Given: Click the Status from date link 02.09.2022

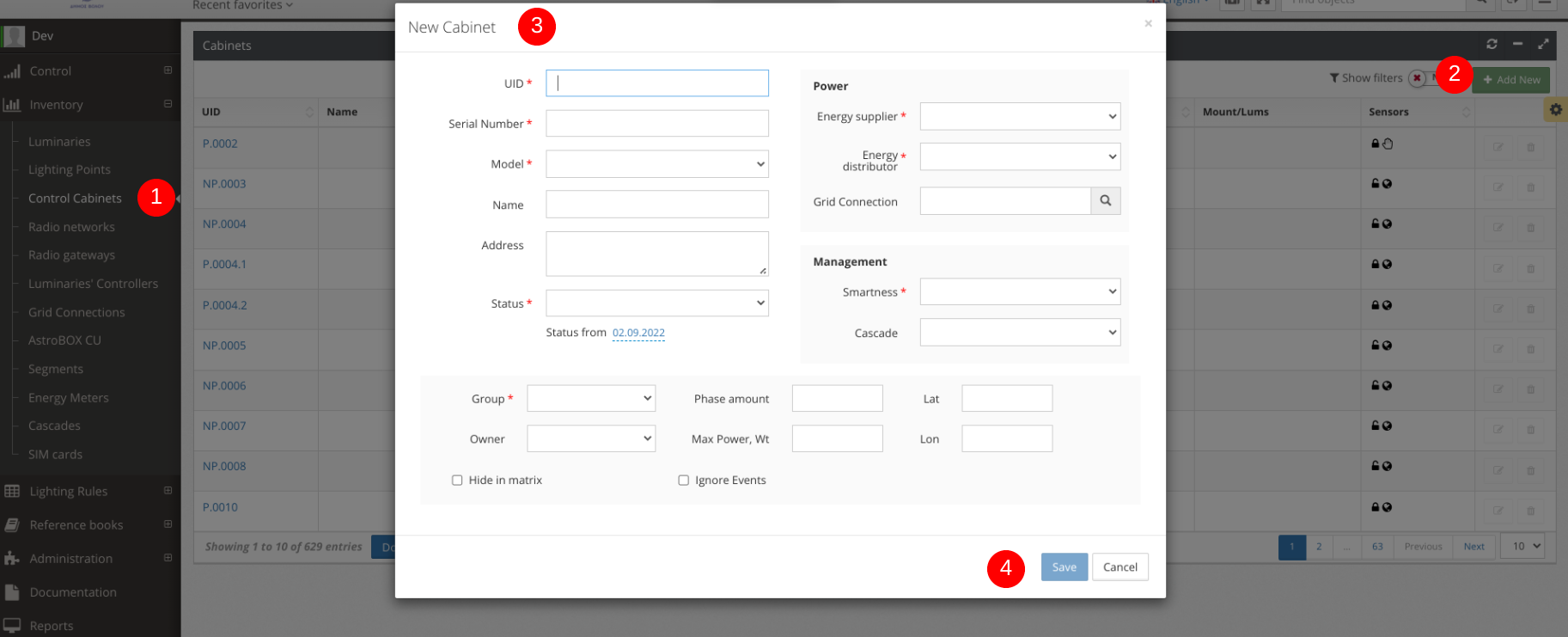Looking at the screenshot, I should point(638,333).
